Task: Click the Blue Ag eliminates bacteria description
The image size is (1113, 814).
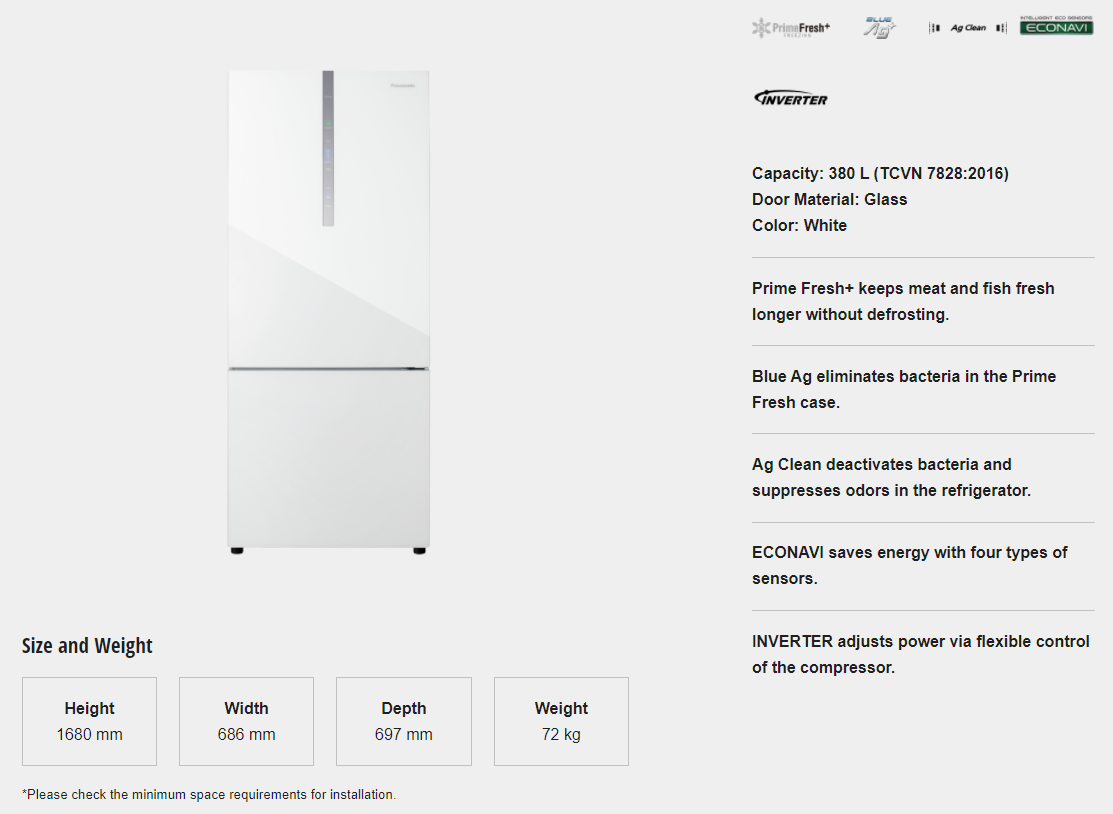Action: coord(903,389)
